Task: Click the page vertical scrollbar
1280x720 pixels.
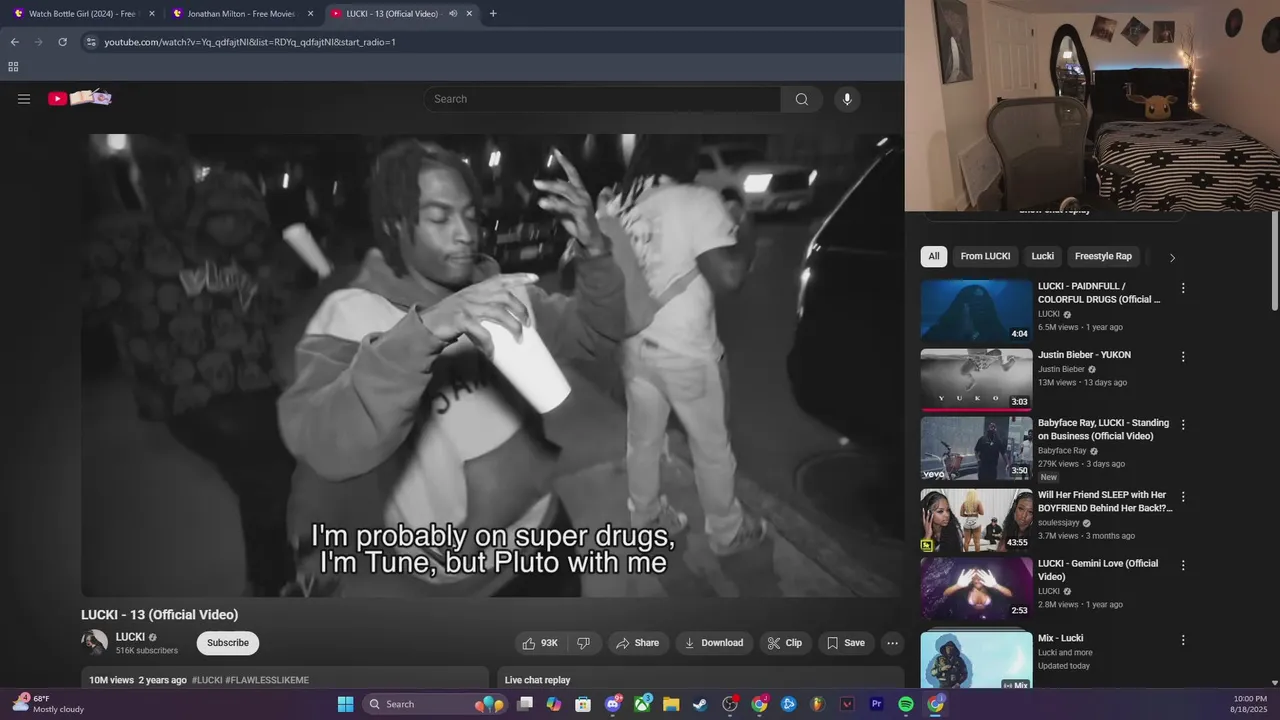Action: click(x=1274, y=262)
